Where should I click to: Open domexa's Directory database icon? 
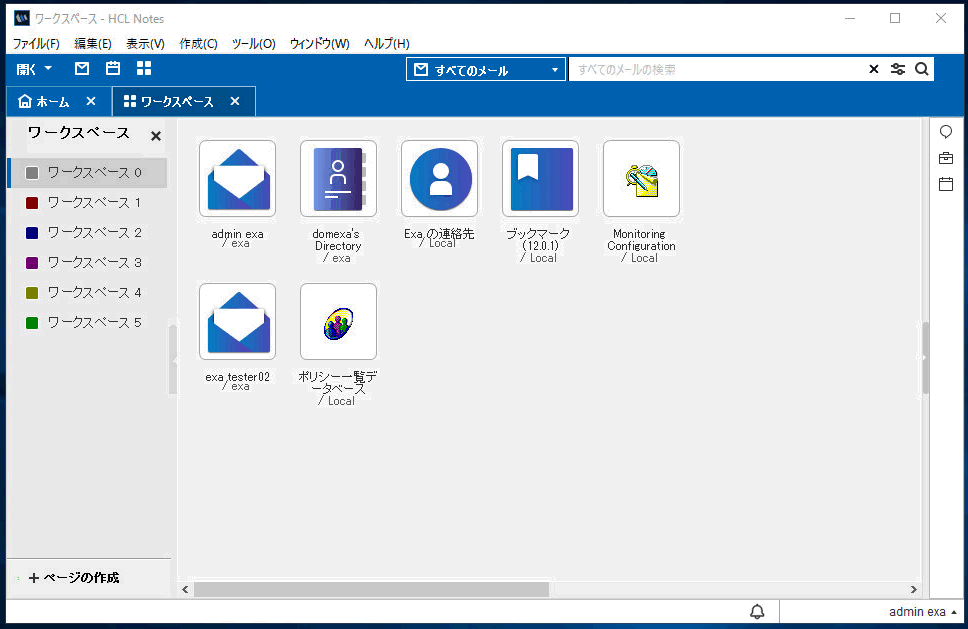(338, 178)
